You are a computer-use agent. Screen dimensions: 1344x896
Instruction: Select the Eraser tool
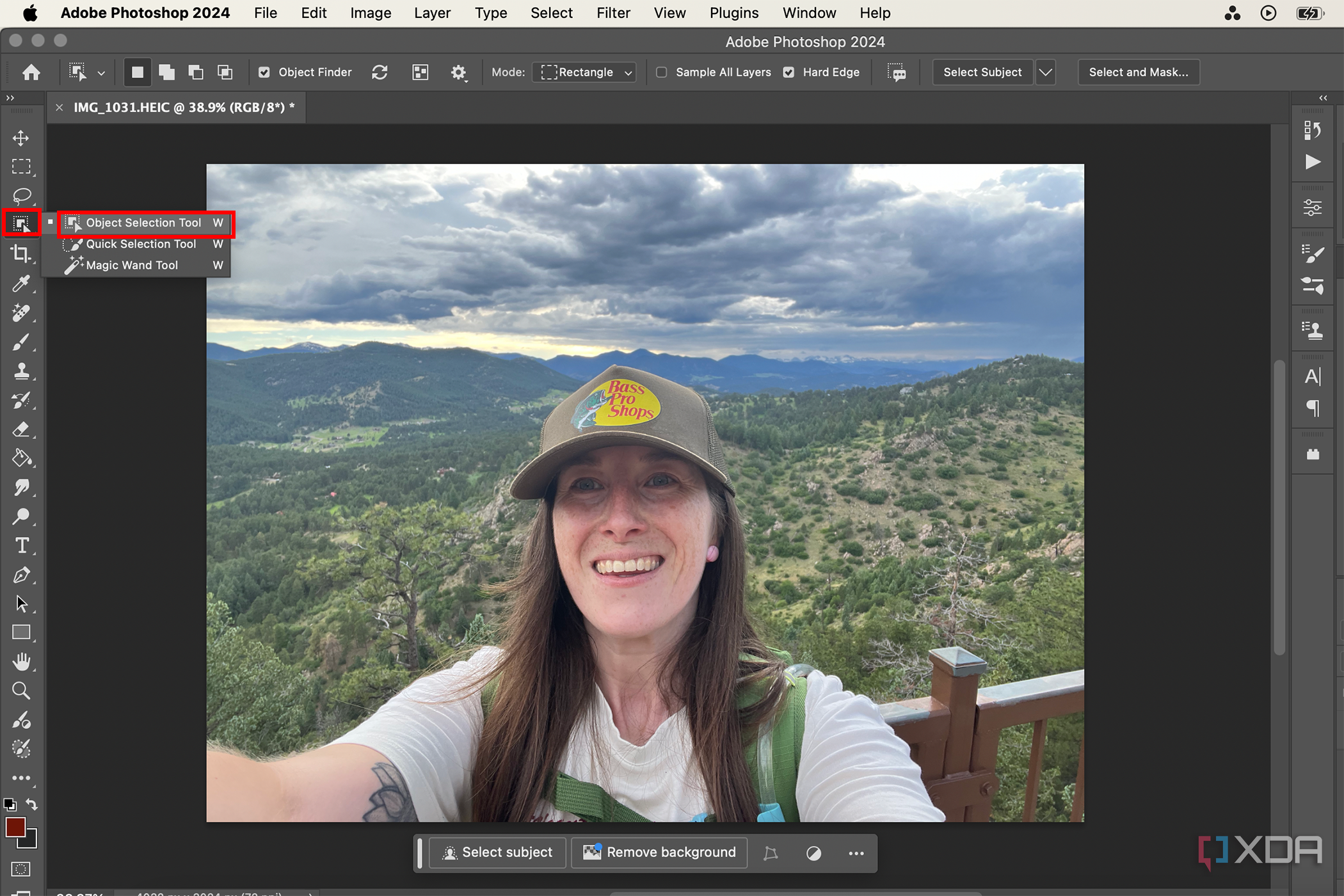(21, 429)
